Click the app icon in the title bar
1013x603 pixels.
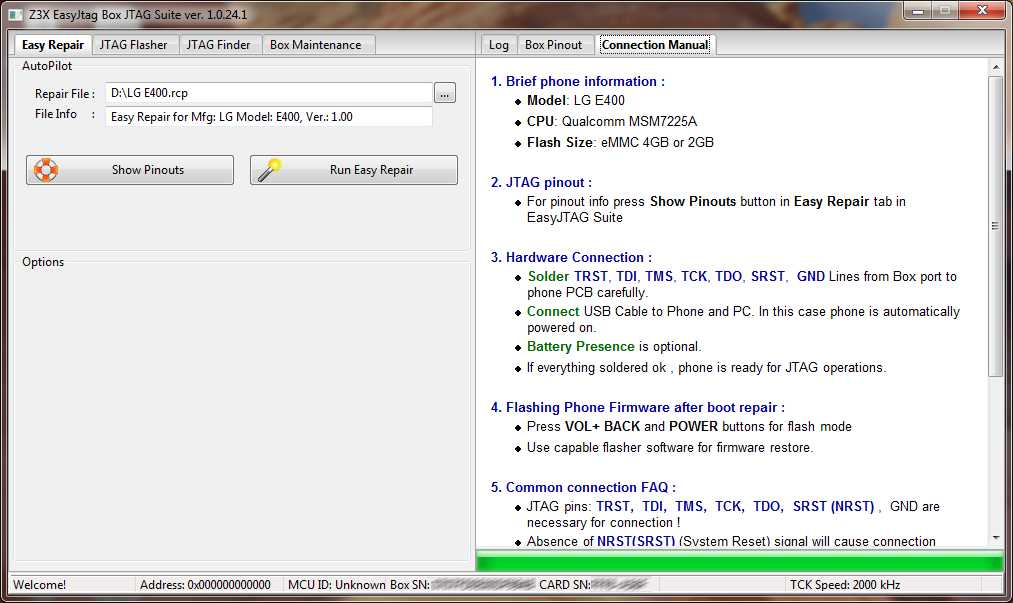[x=15, y=14]
